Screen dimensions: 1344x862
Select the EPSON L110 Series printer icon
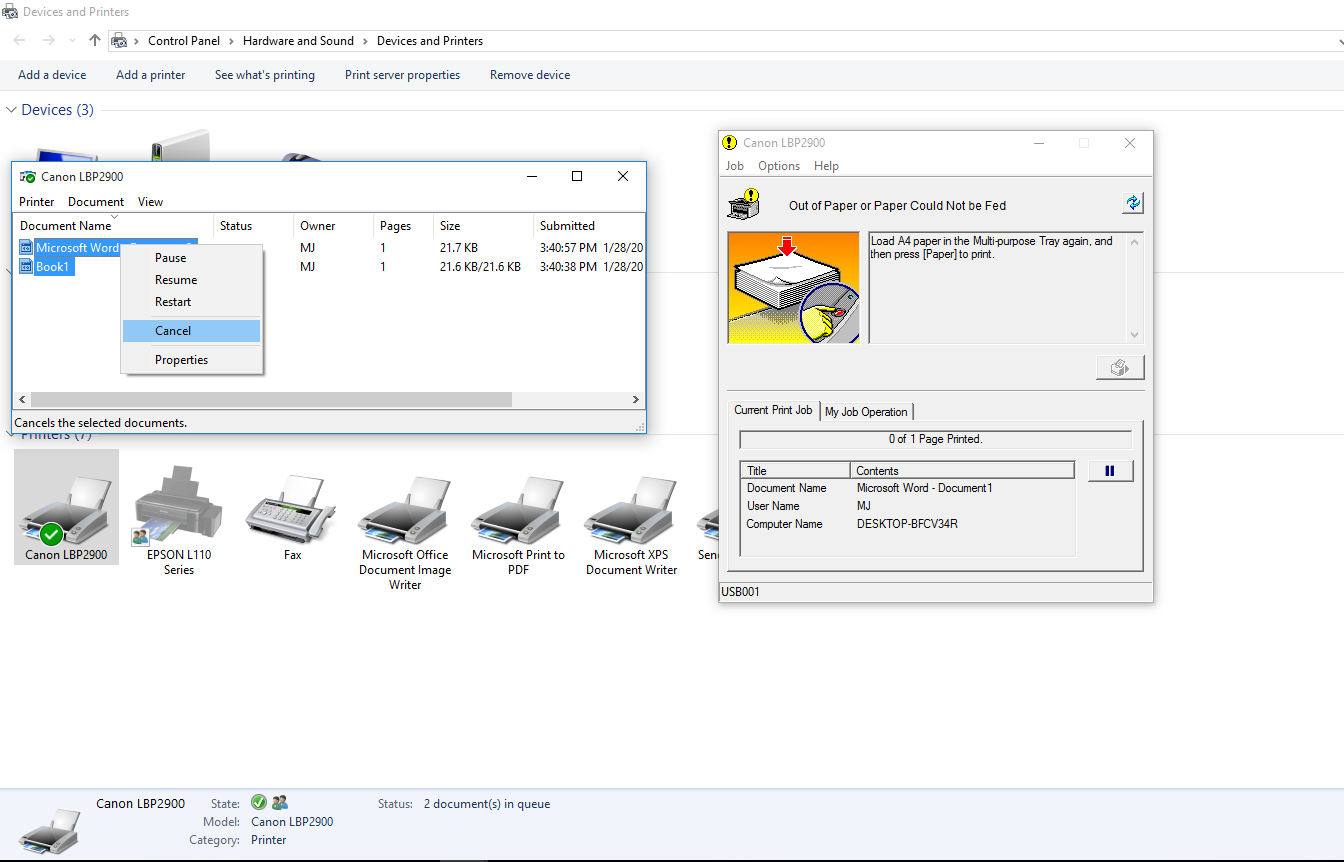point(178,507)
